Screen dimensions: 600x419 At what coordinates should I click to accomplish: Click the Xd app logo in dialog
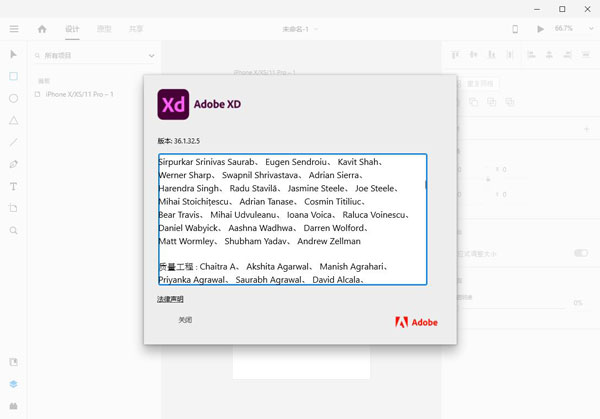173,104
